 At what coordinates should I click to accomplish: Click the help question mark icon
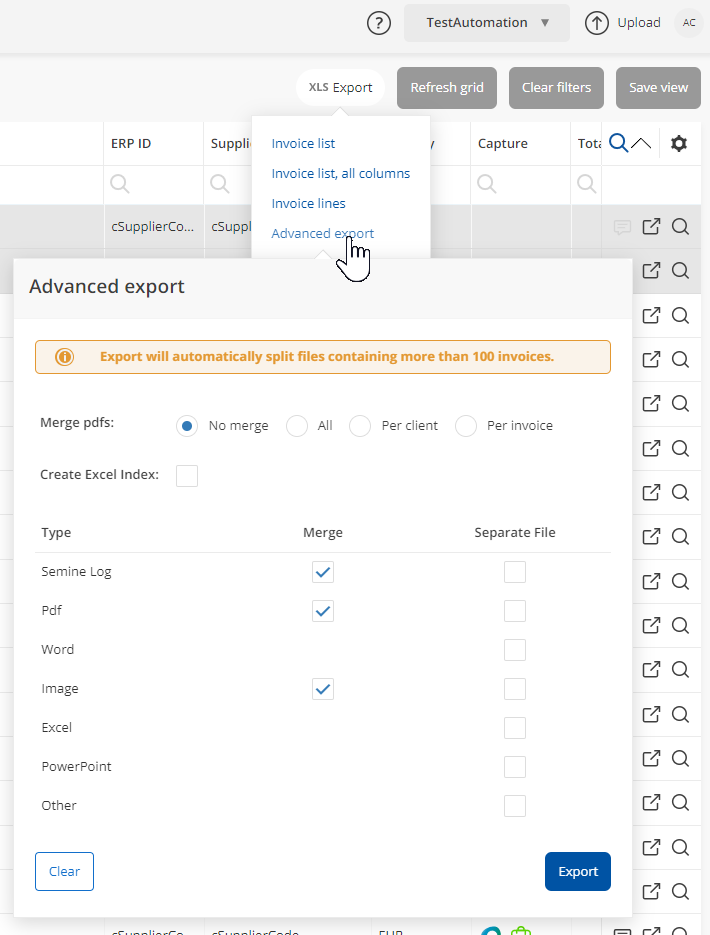coord(379,23)
